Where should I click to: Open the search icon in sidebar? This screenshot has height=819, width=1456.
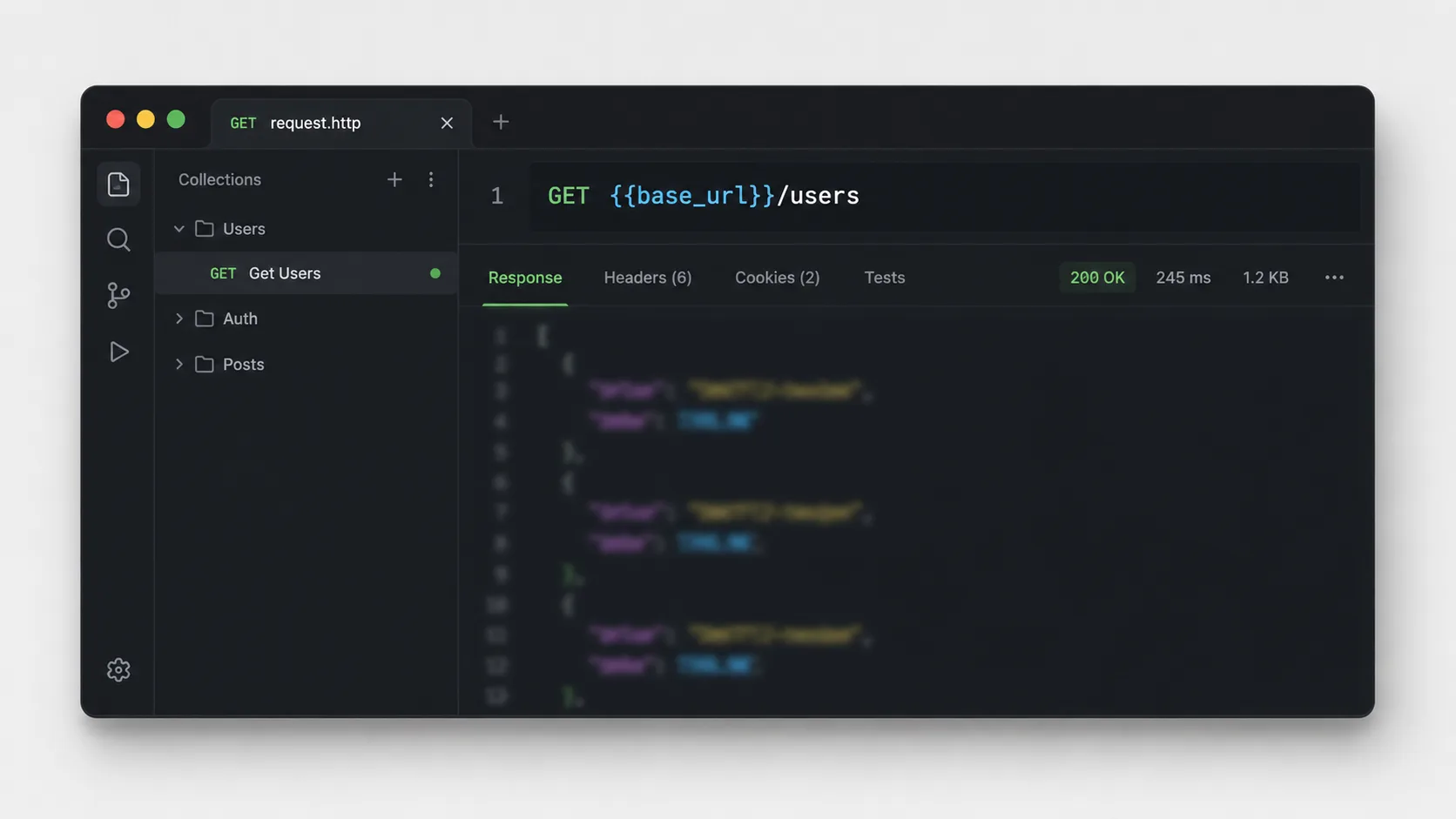tap(118, 239)
